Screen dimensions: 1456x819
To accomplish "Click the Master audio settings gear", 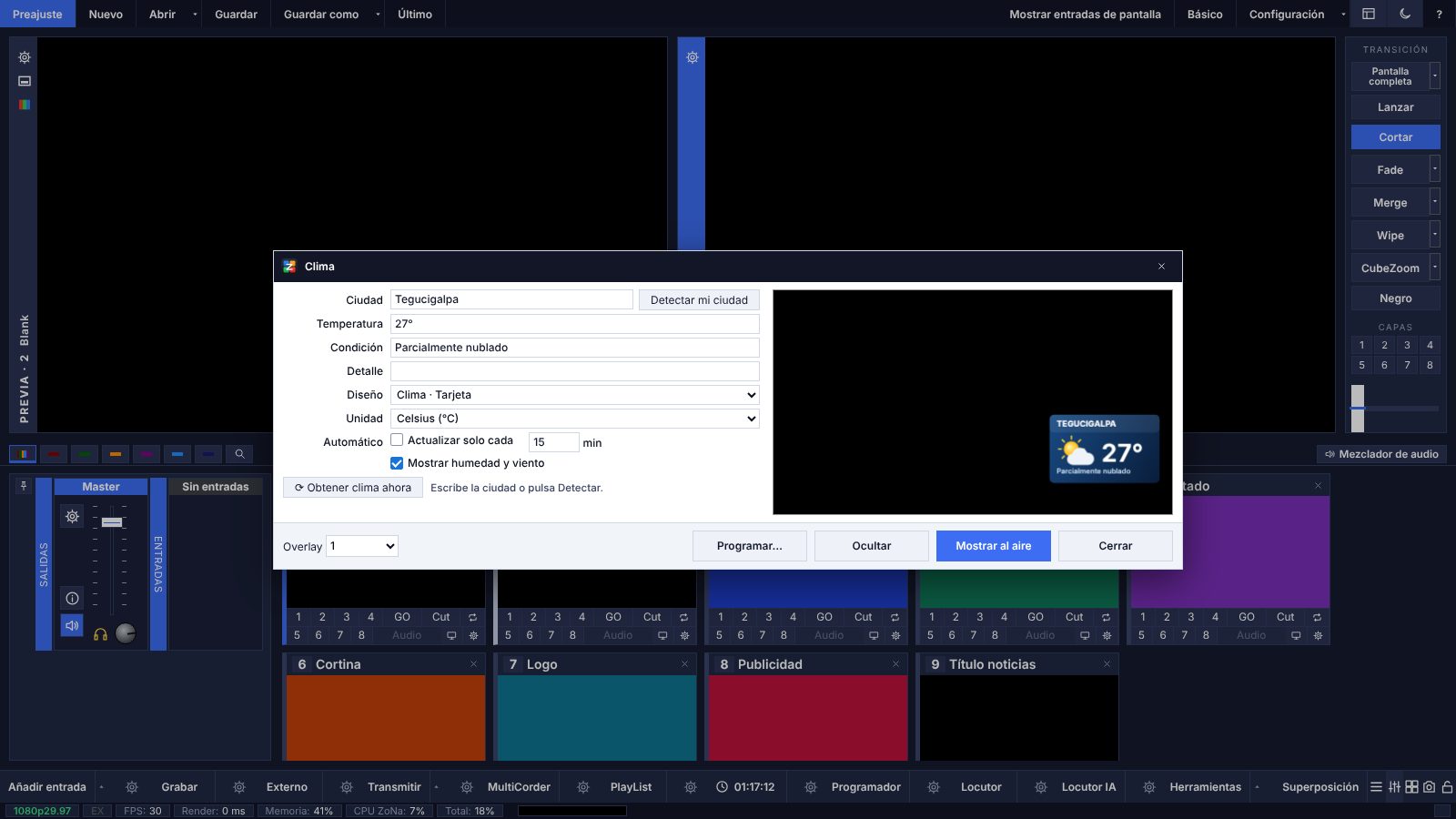I will (73, 517).
